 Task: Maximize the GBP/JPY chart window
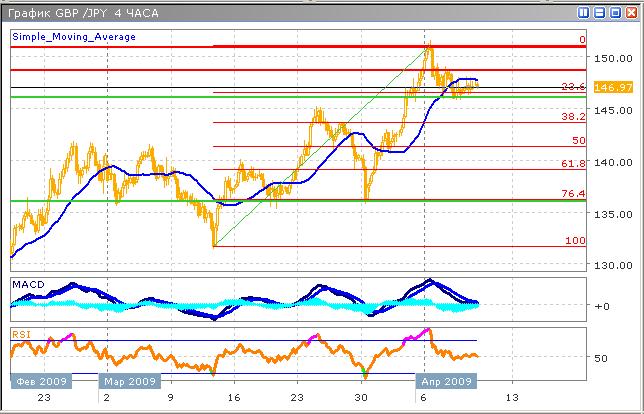615,12
